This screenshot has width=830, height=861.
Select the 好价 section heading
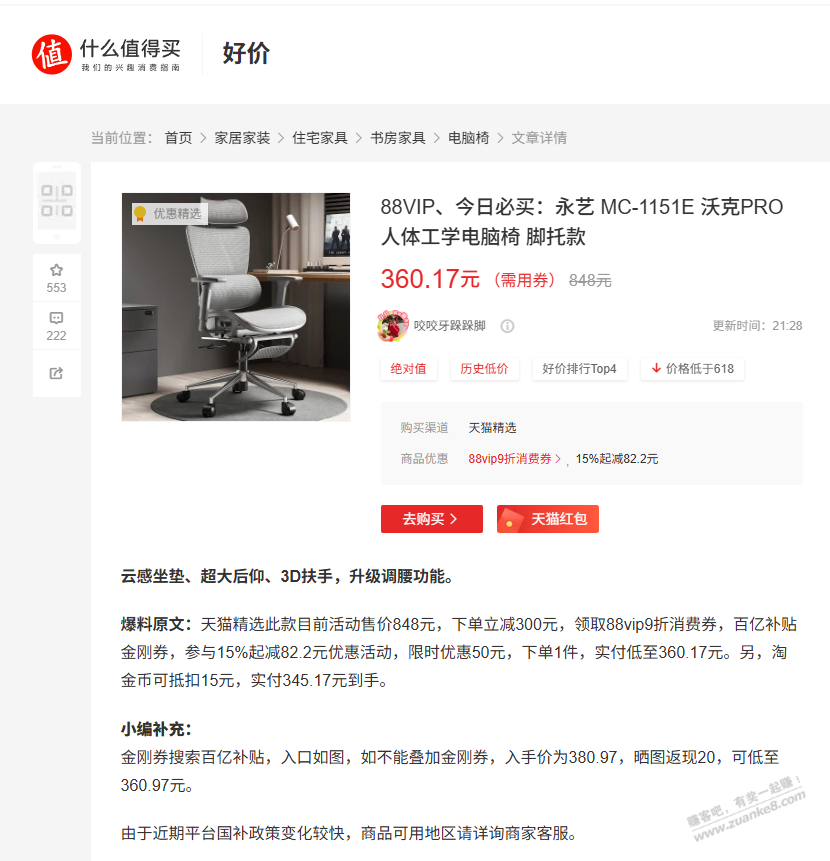(x=246, y=53)
